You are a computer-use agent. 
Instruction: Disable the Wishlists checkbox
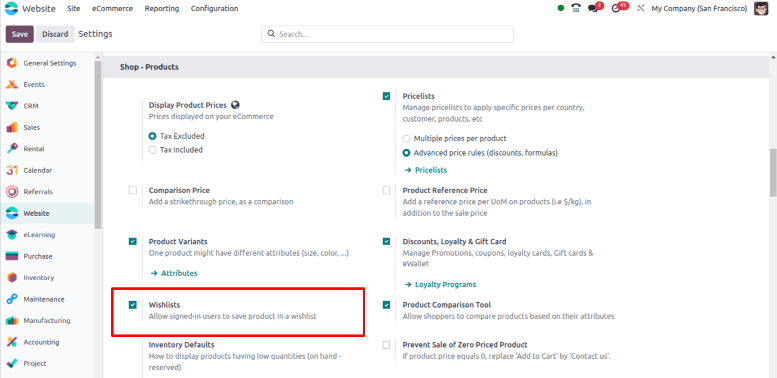click(x=132, y=305)
